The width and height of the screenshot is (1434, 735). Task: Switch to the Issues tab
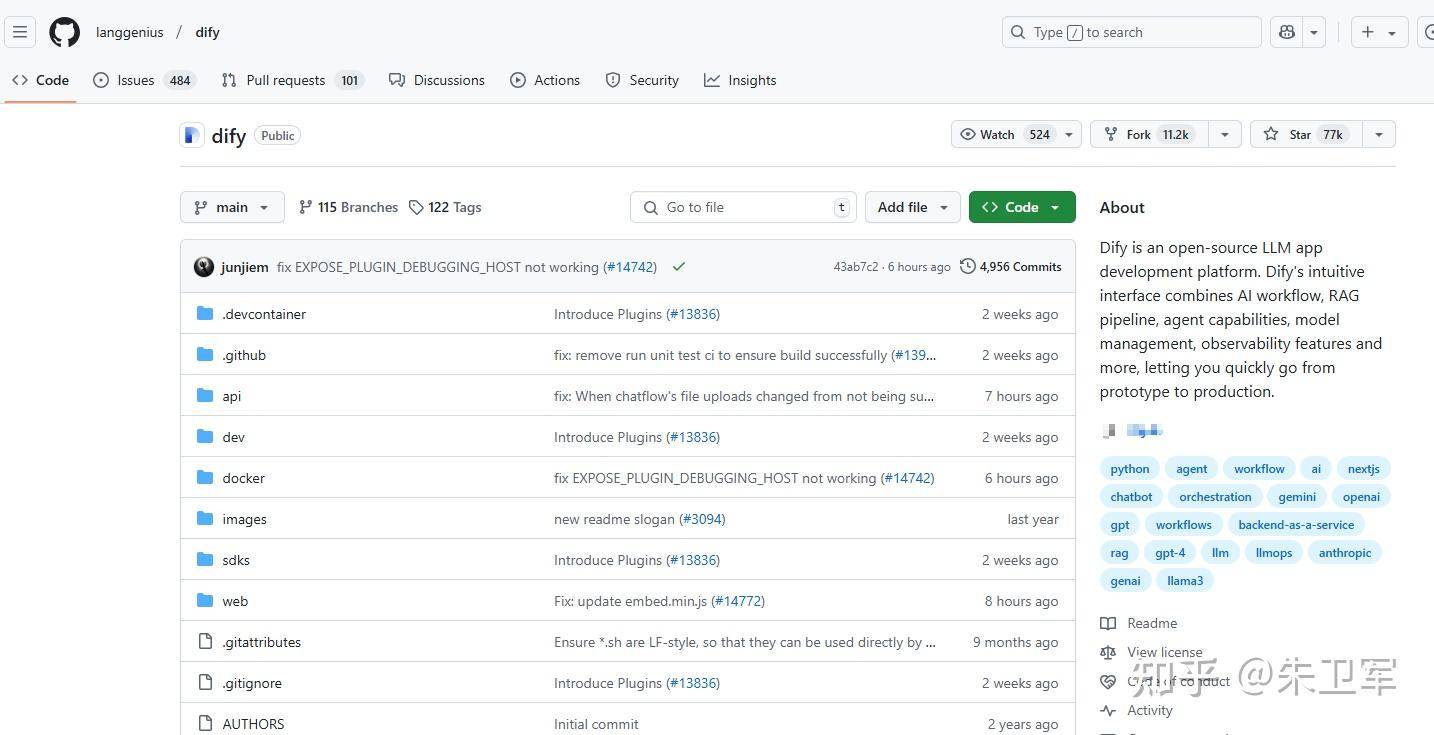click(144, 80)
